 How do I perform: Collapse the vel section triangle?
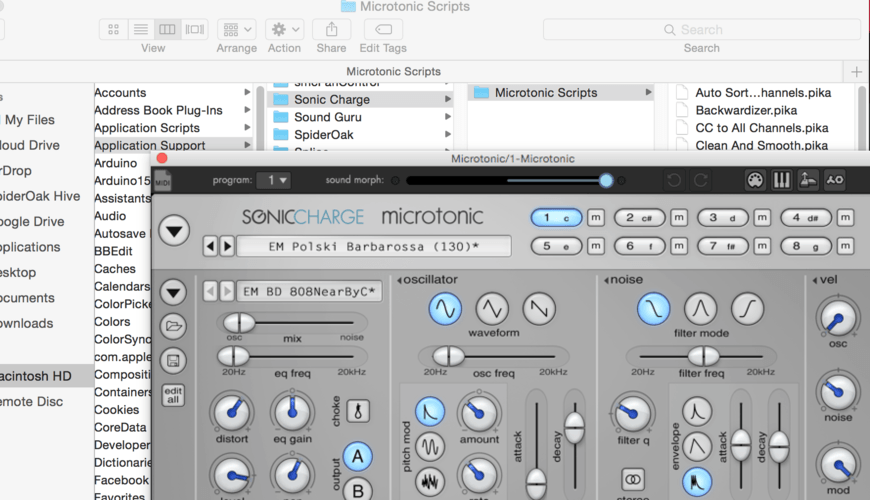(815, 280)
